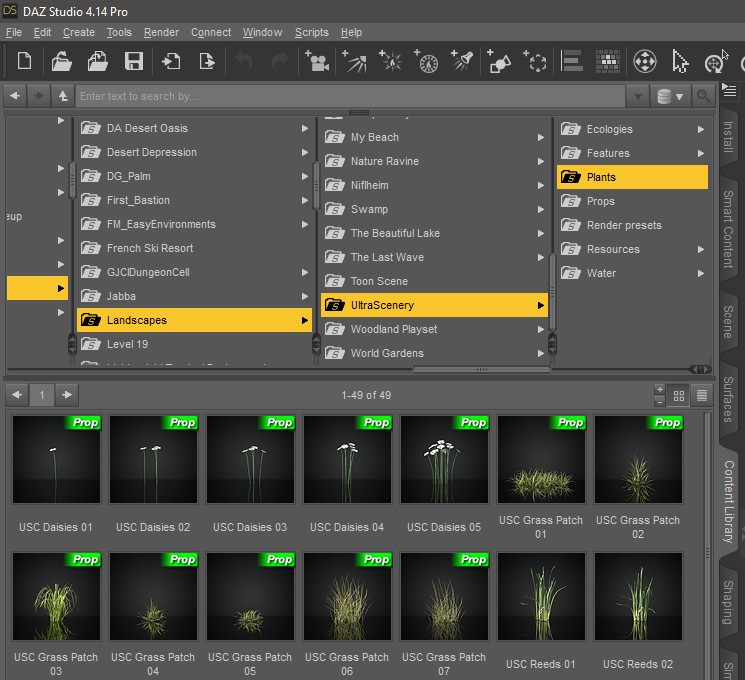Switch to the Shaping tab
745x680 pixels.
click(x=728, y=602)
